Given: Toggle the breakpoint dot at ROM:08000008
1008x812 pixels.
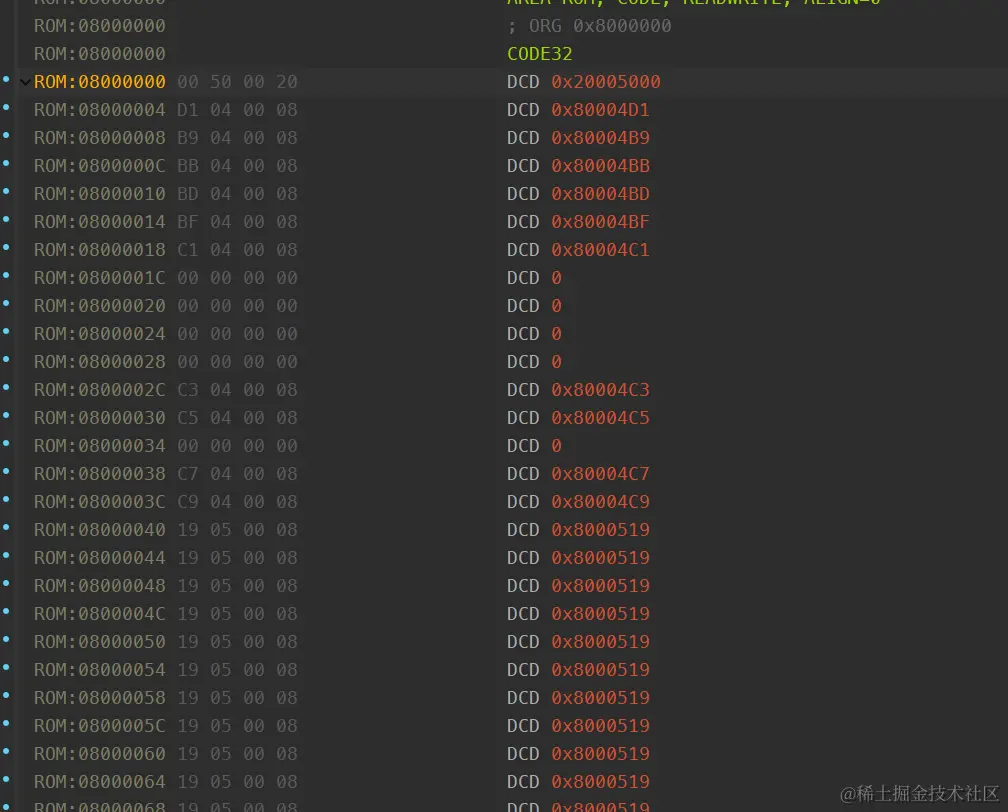Looking at the screenshot, I should pos(6,136).
